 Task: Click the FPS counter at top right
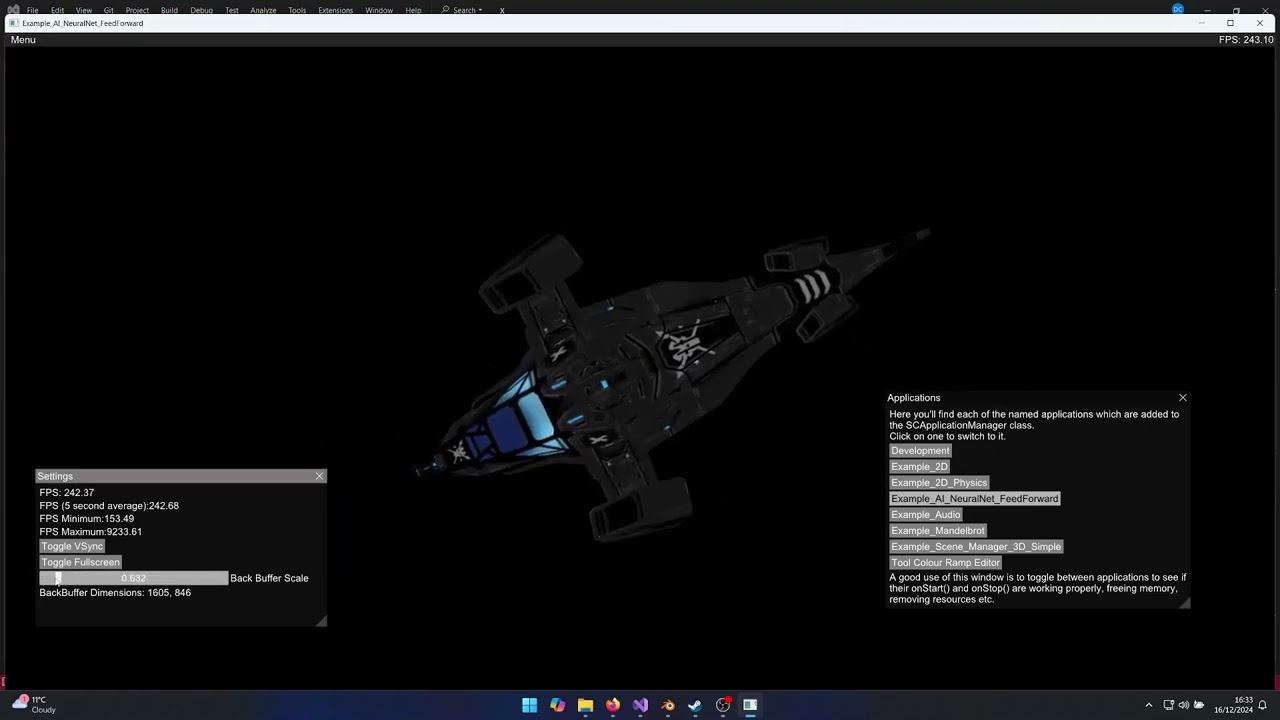1246,40
